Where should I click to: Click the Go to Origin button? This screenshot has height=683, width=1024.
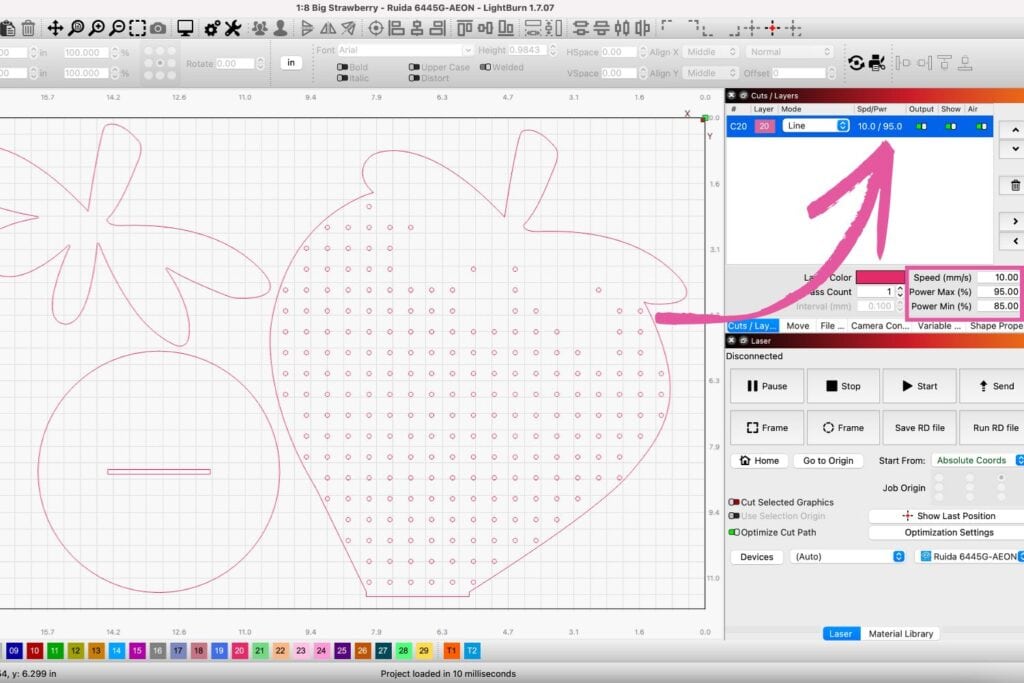coord(828,460)
